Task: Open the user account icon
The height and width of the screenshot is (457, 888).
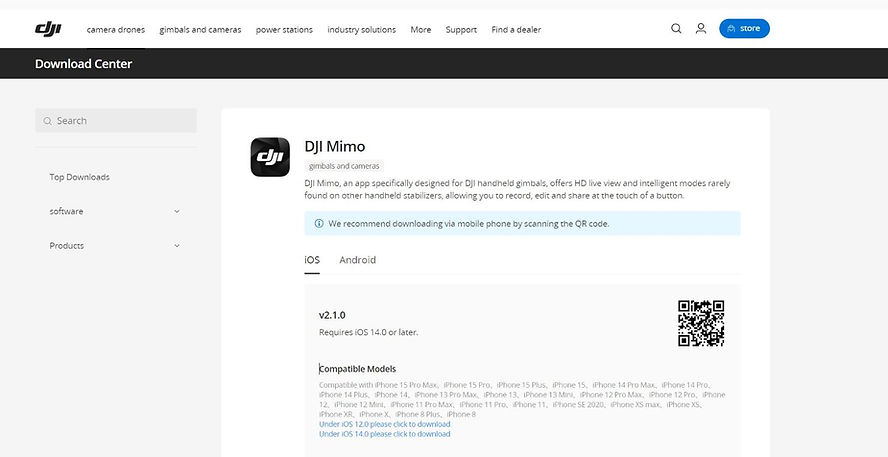Action: 701,28
